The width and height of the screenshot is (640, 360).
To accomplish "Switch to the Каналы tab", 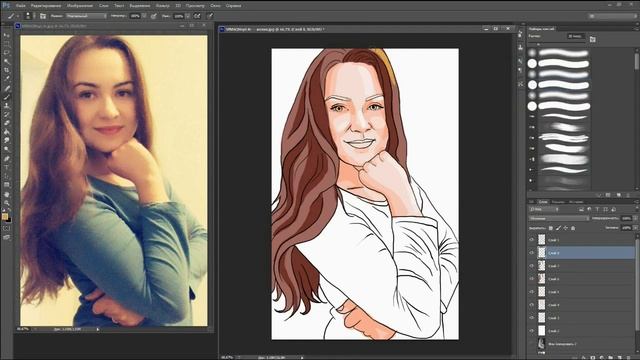I will pyautogui.click(x=558, y=202).
